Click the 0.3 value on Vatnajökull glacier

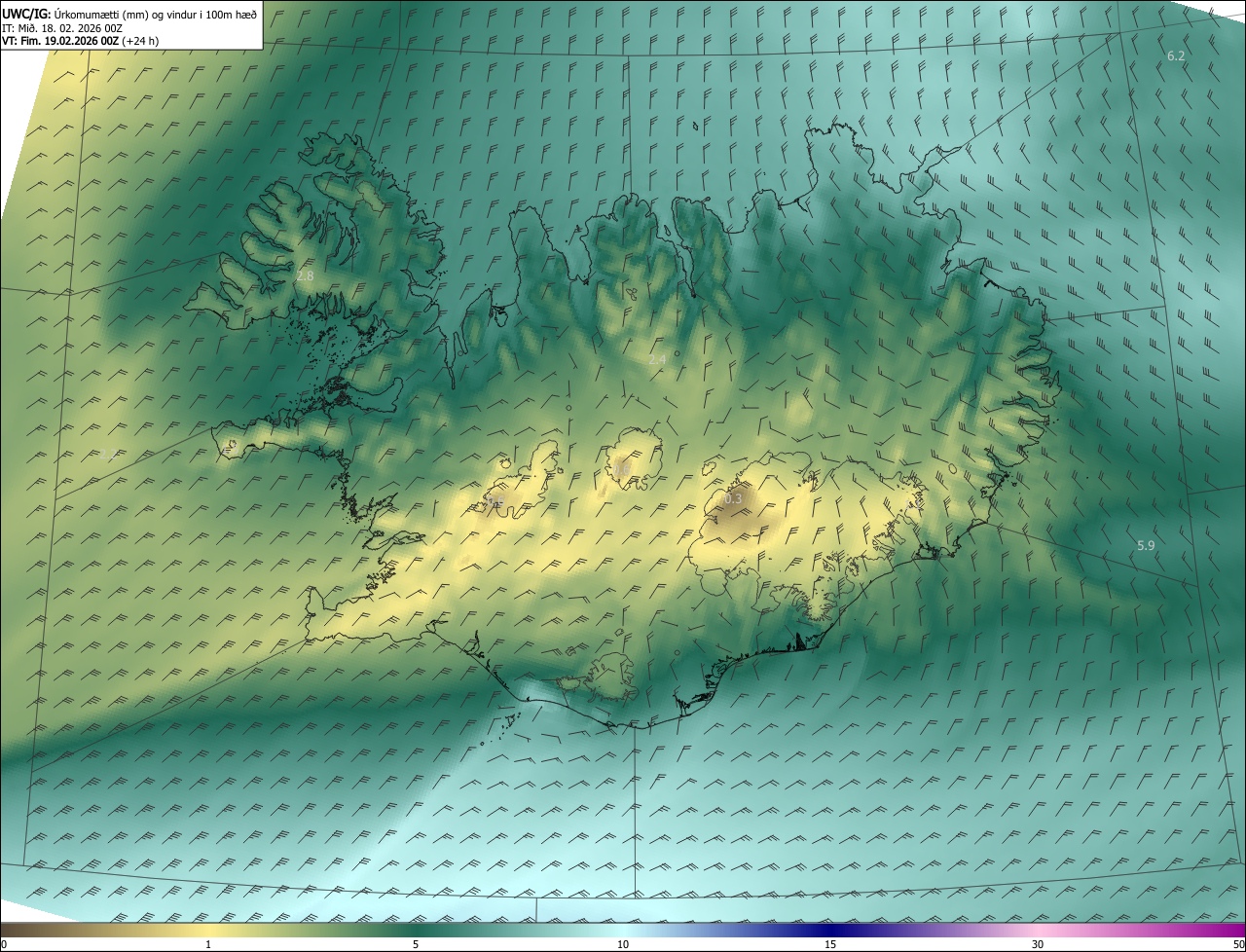click(x=733, y=499)
